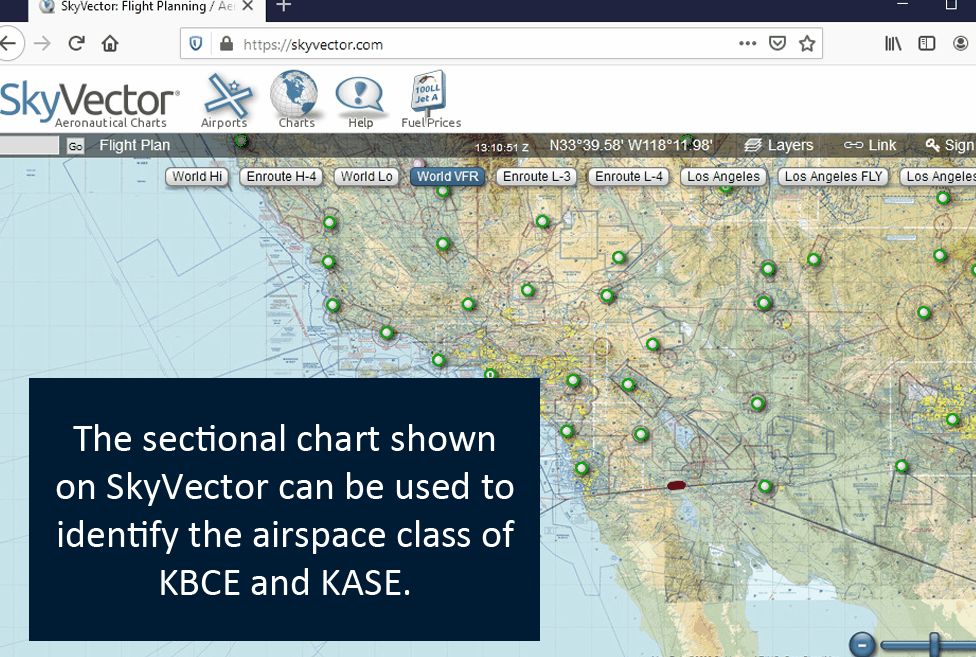Toggle the Firefox sidebar icon
This screenshot has width=976, height=657.
(927, 44)
